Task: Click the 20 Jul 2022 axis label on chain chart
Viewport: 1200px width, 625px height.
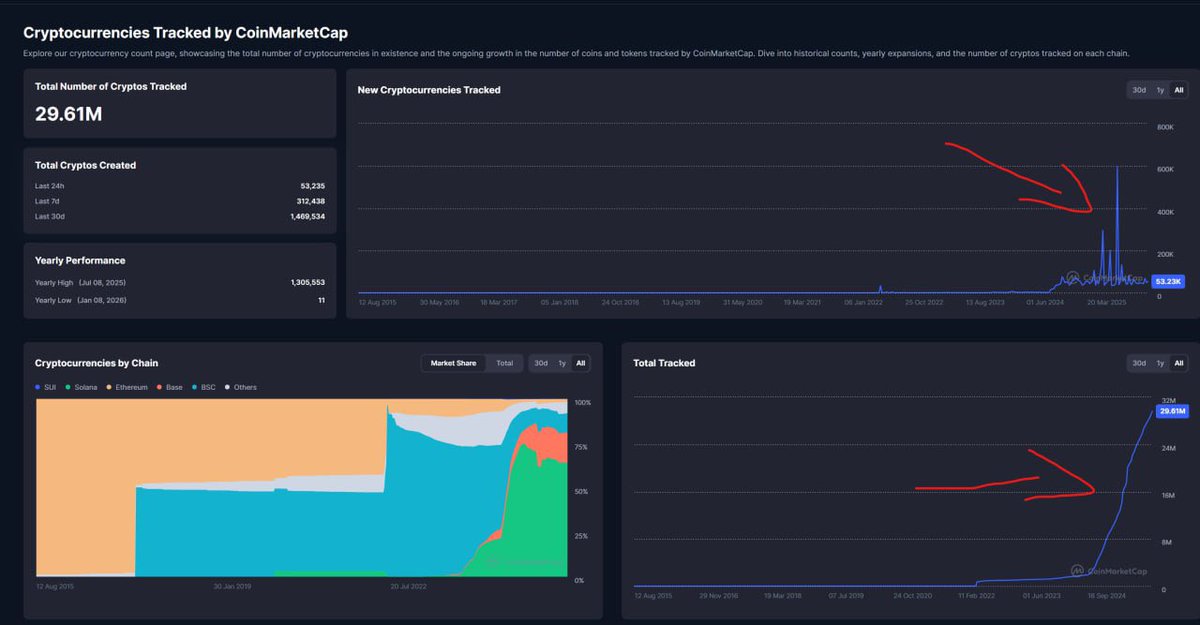Action: coord(408,586)
